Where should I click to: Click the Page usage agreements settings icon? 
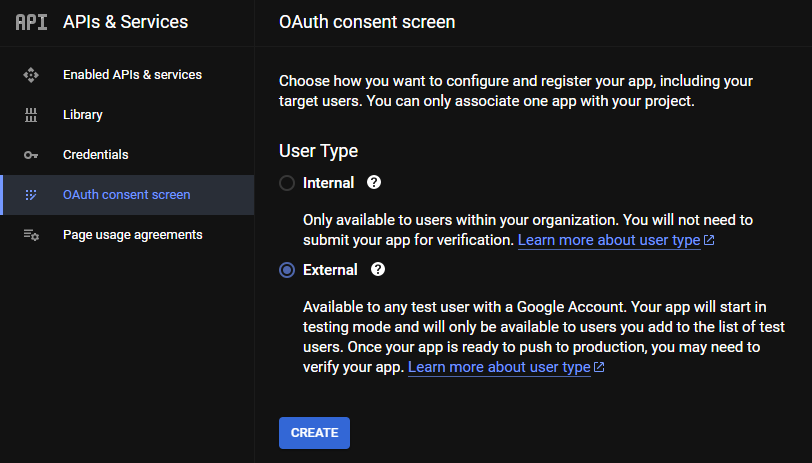click(x=31, y=235)
